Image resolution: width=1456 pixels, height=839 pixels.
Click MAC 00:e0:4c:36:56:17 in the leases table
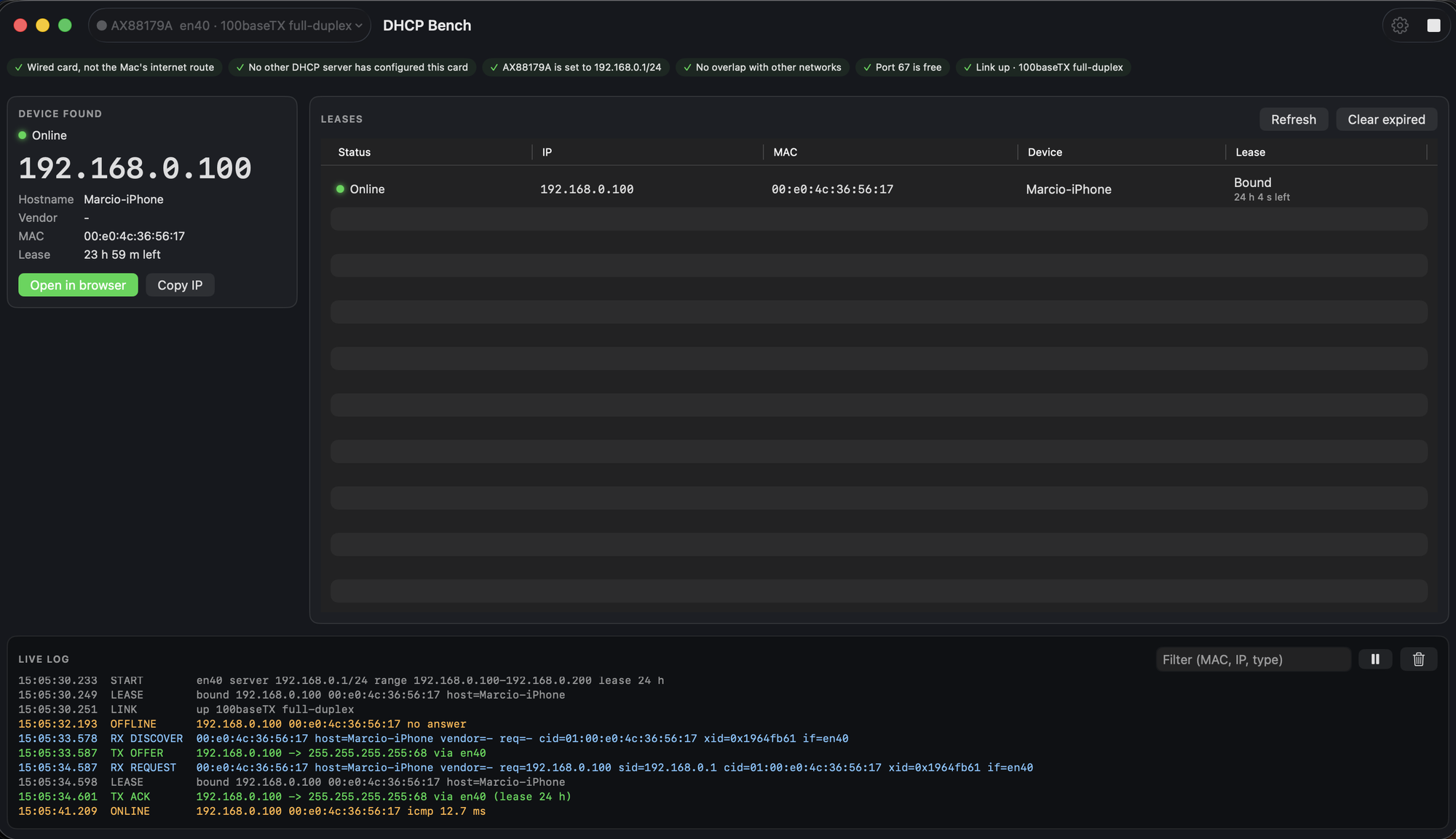click(832, 189)
